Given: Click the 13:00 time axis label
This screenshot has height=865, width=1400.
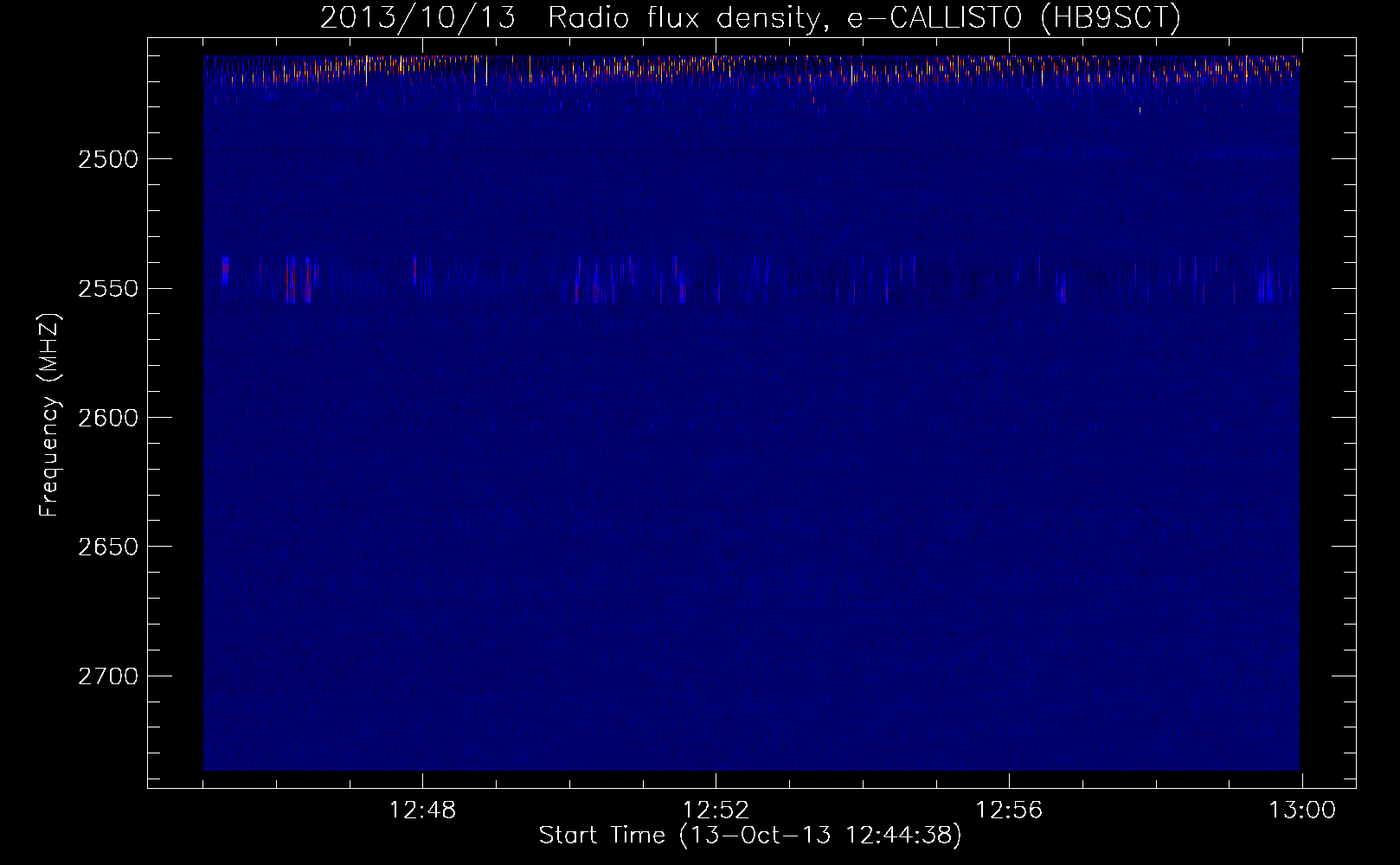Looking at the screenshot, I should coord(1302,811).
